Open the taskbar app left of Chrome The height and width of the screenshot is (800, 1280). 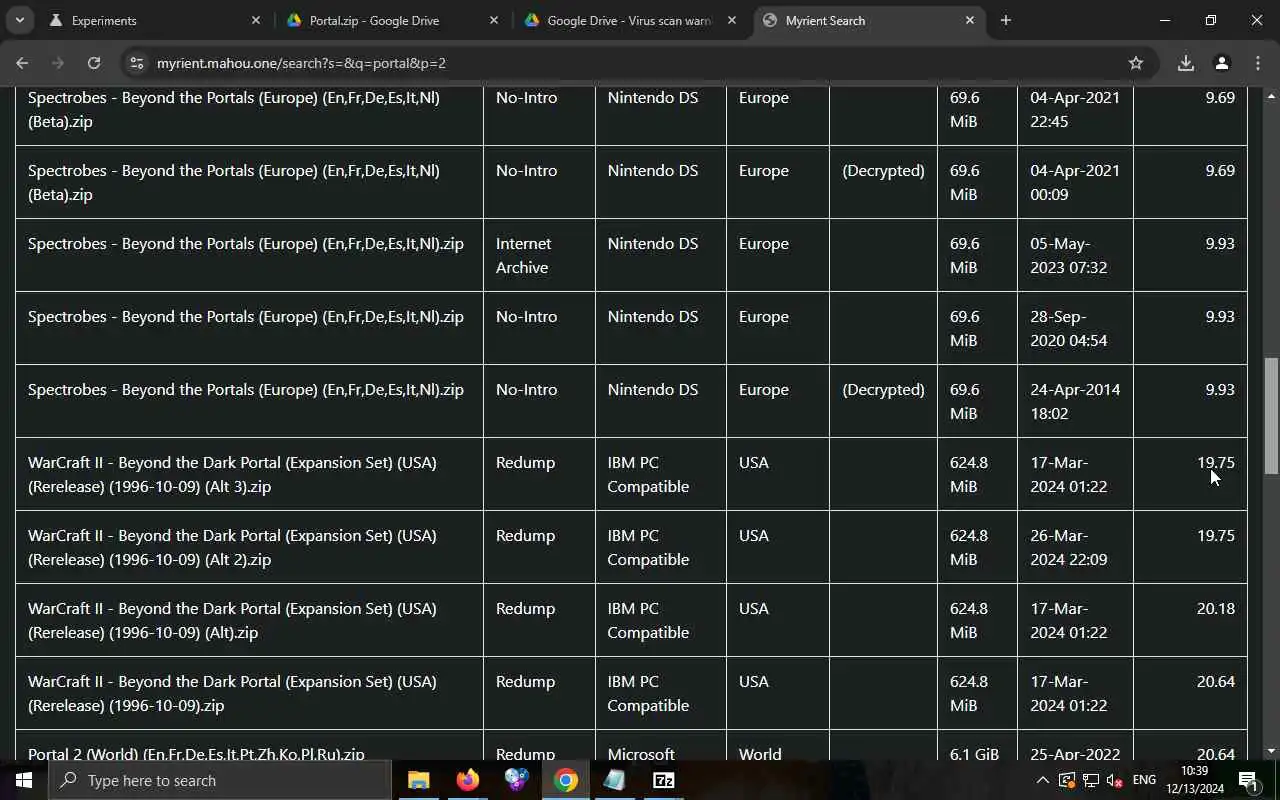click(516, 780)
